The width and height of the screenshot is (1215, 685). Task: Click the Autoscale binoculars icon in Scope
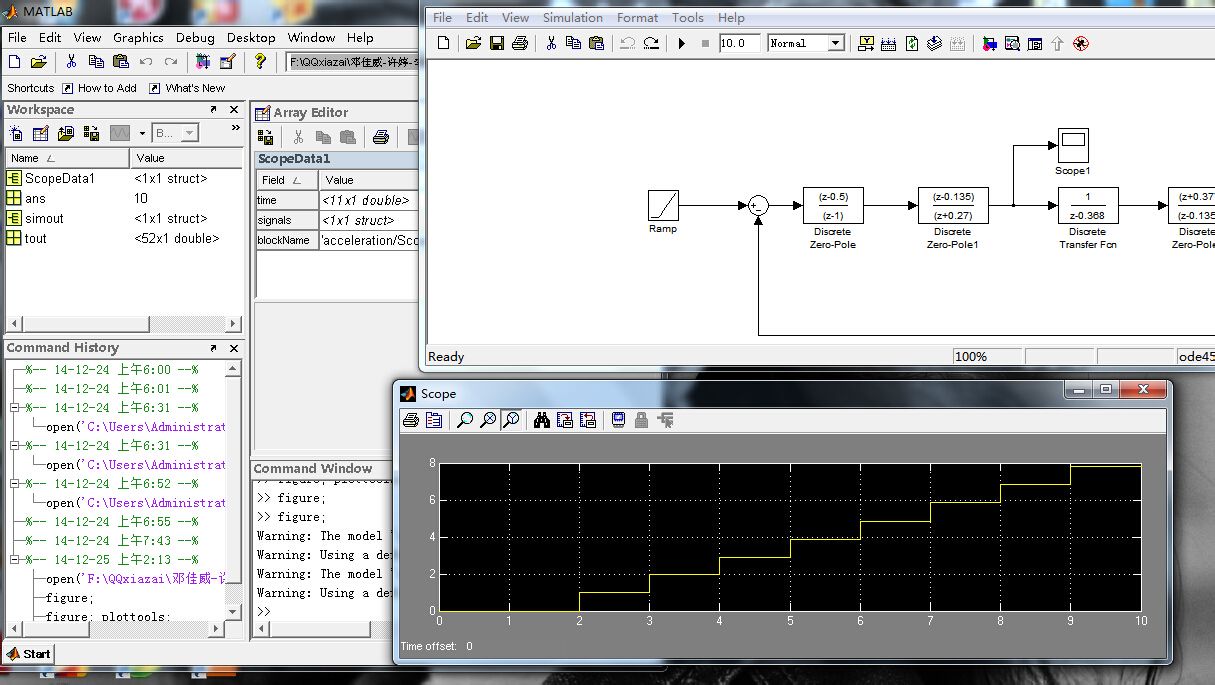(x=541, y=420)
